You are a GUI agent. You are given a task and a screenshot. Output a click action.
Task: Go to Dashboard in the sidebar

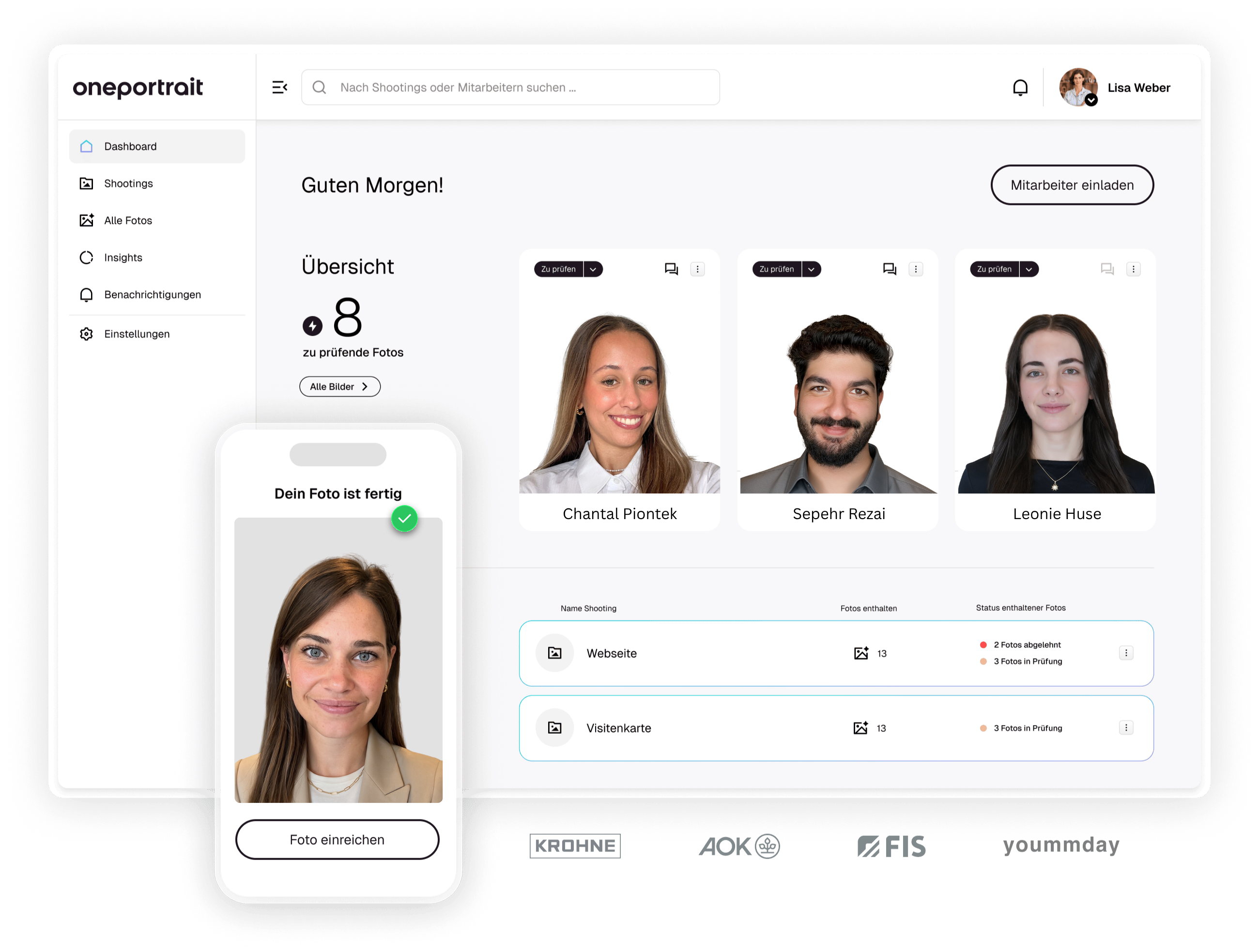[x=157, y=146]
